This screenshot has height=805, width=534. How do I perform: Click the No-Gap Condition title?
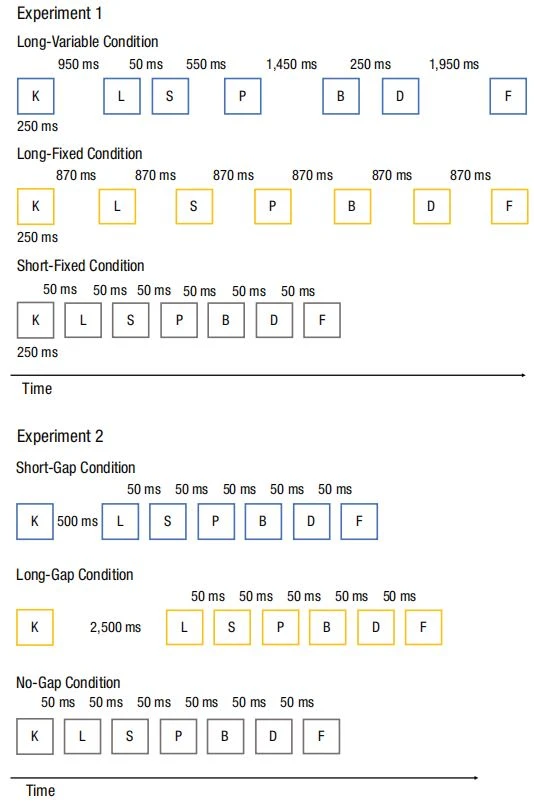(68, 683)
